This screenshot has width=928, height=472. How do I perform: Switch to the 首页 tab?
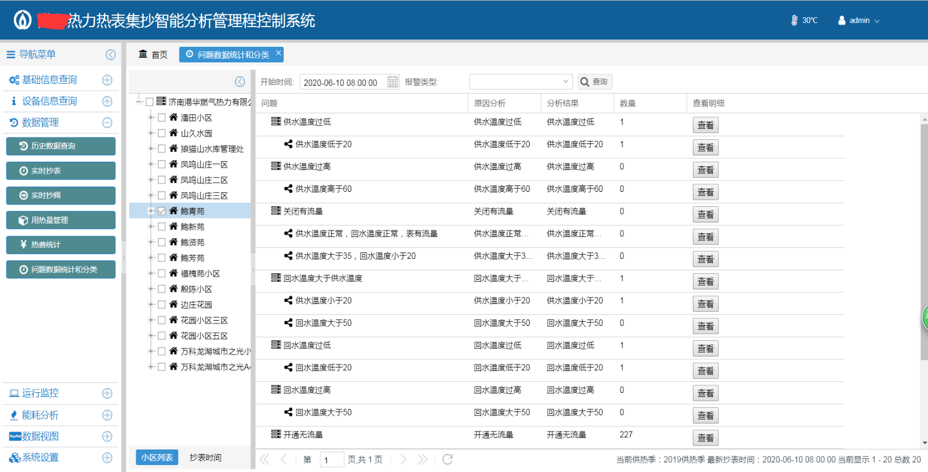153,55
